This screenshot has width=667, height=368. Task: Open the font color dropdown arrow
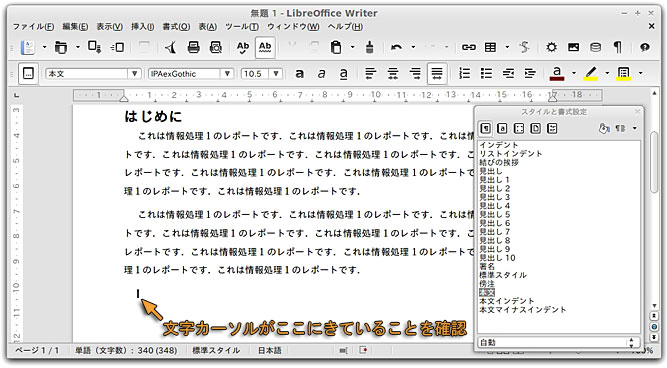pyautogui.click(x=574, y=73)
